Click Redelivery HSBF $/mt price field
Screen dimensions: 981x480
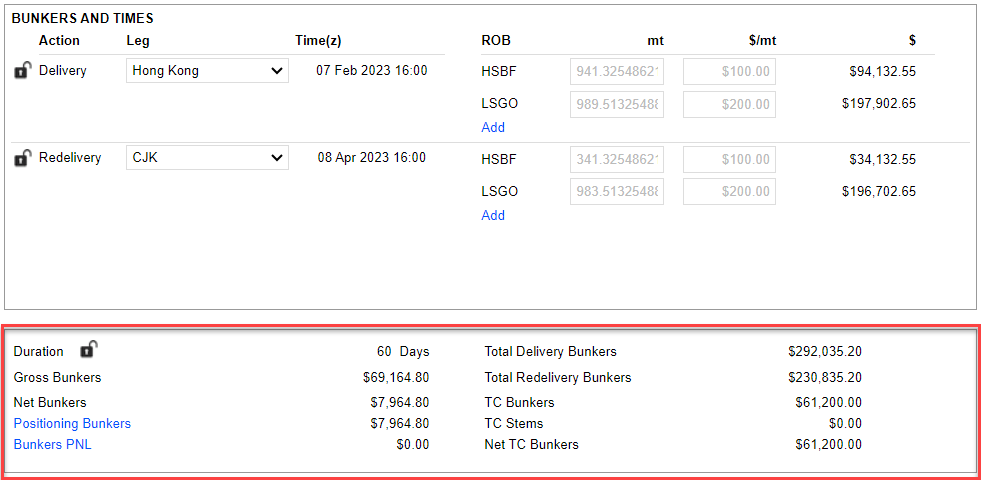[729, 160]
